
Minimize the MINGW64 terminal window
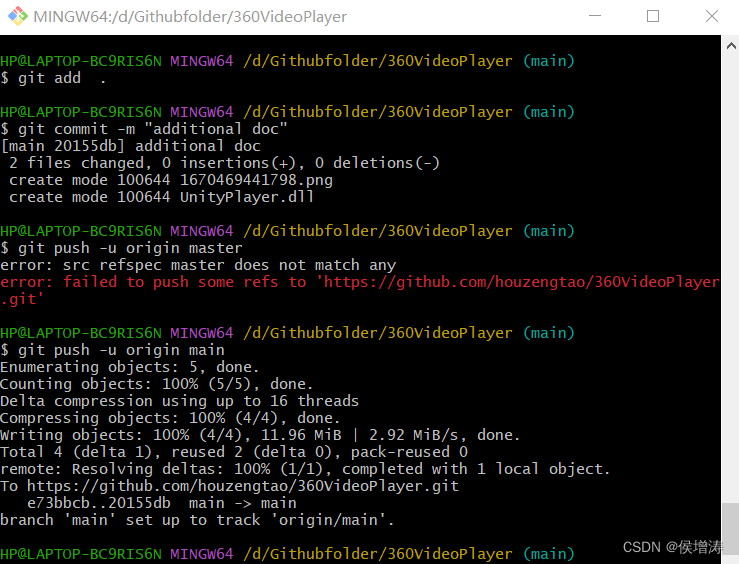tap(595, 16)
